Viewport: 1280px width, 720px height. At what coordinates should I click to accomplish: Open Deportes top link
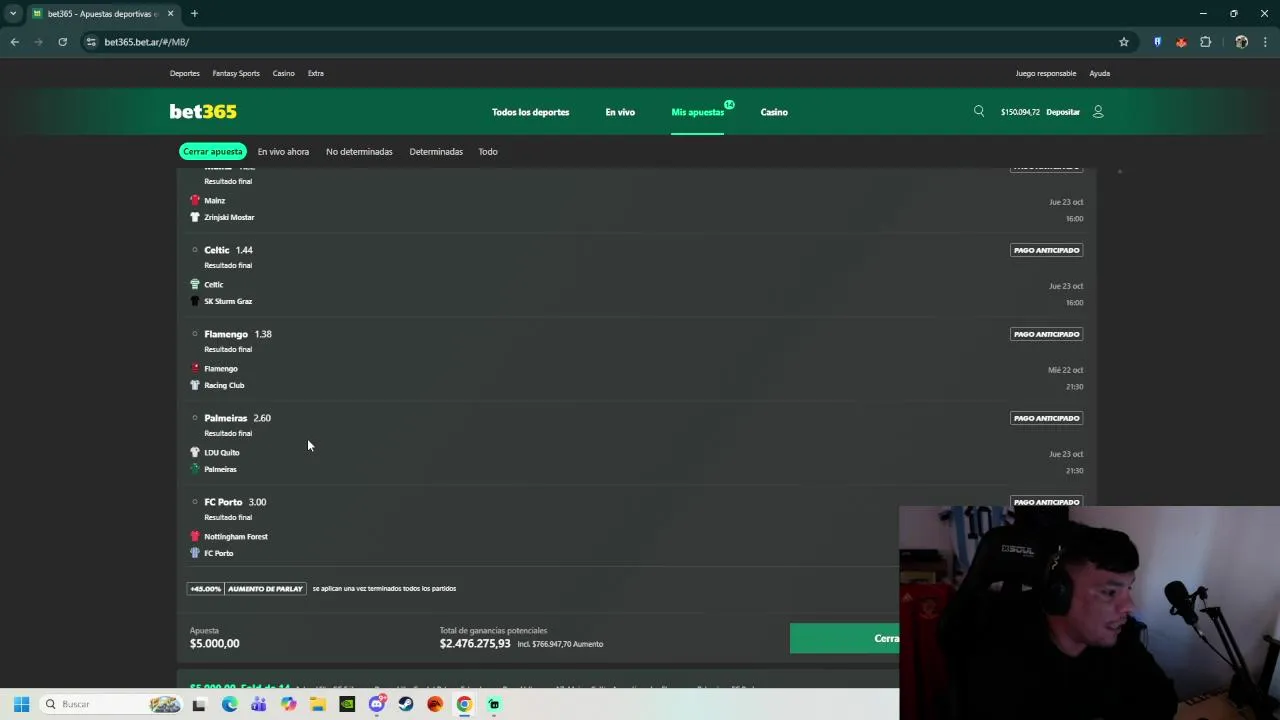tap(185, 73)
